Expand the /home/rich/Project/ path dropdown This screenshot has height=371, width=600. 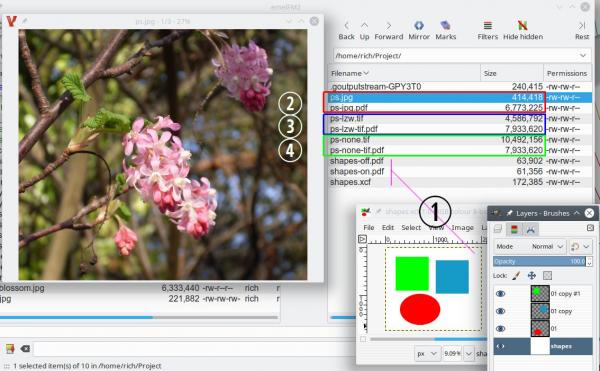tap(583, 56)
